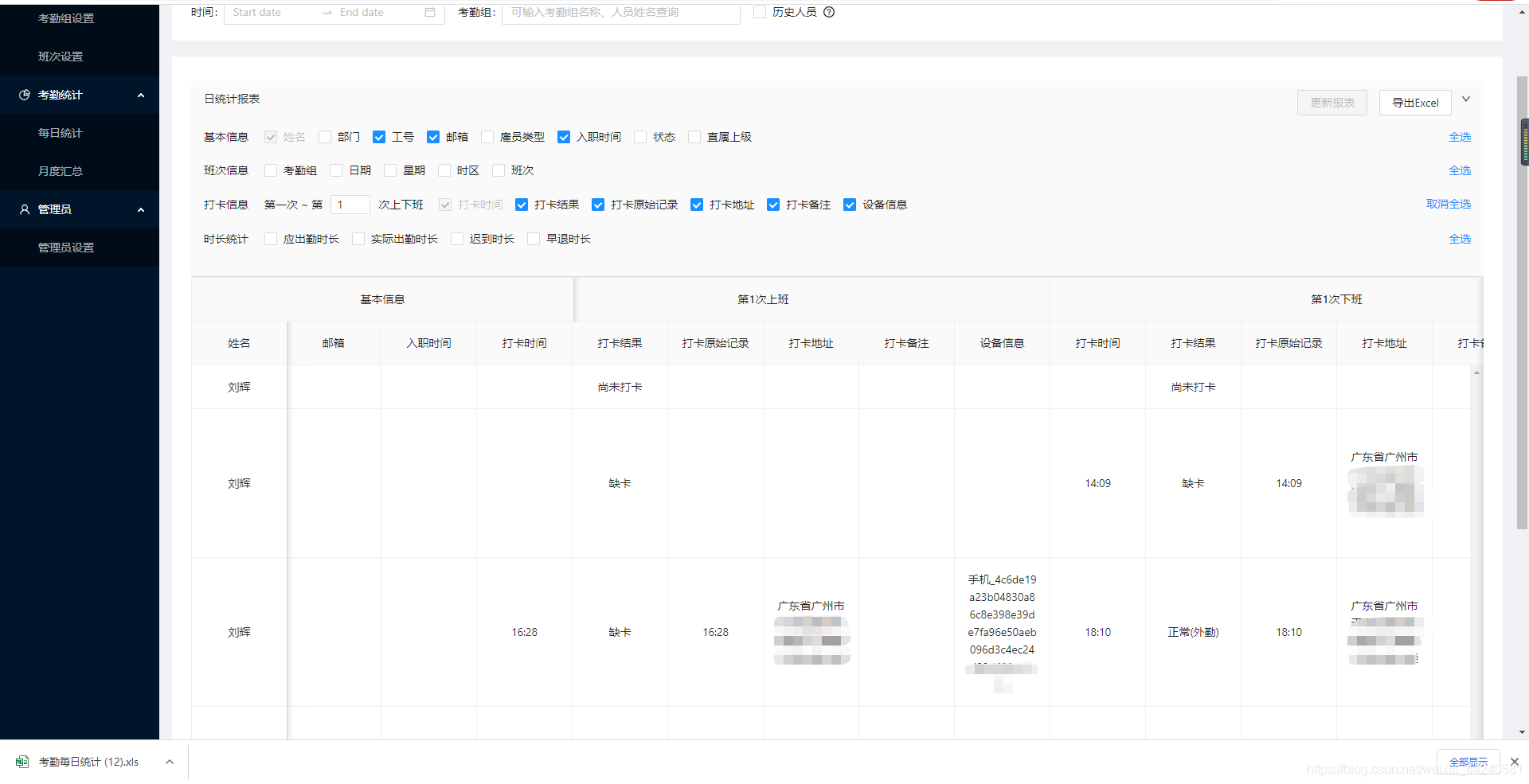Click the End date input field
Viewport: 1529px width, 784px height.
(378, 12)
